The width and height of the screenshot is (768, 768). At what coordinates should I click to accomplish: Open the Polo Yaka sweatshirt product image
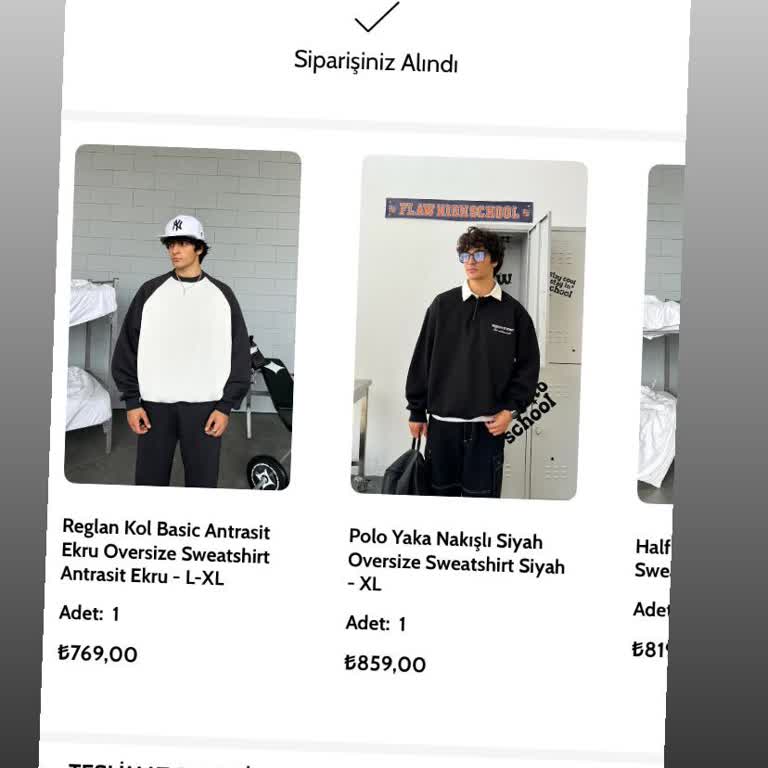pyautogui.click(x=469, y=328)
